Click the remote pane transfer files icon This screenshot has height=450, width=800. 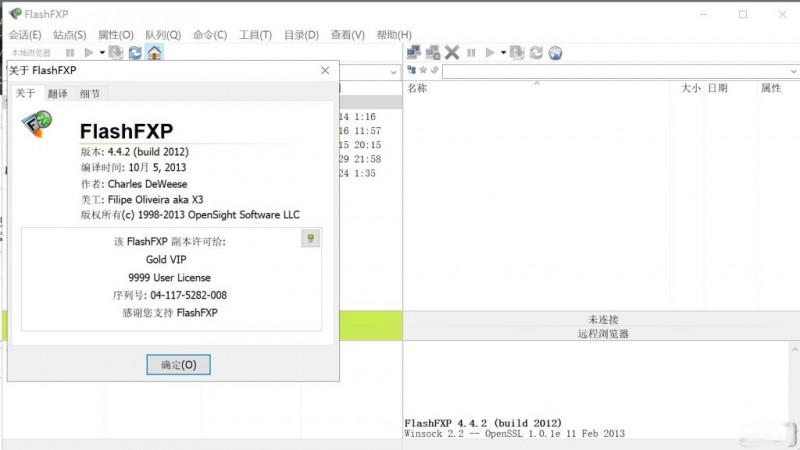517,53
